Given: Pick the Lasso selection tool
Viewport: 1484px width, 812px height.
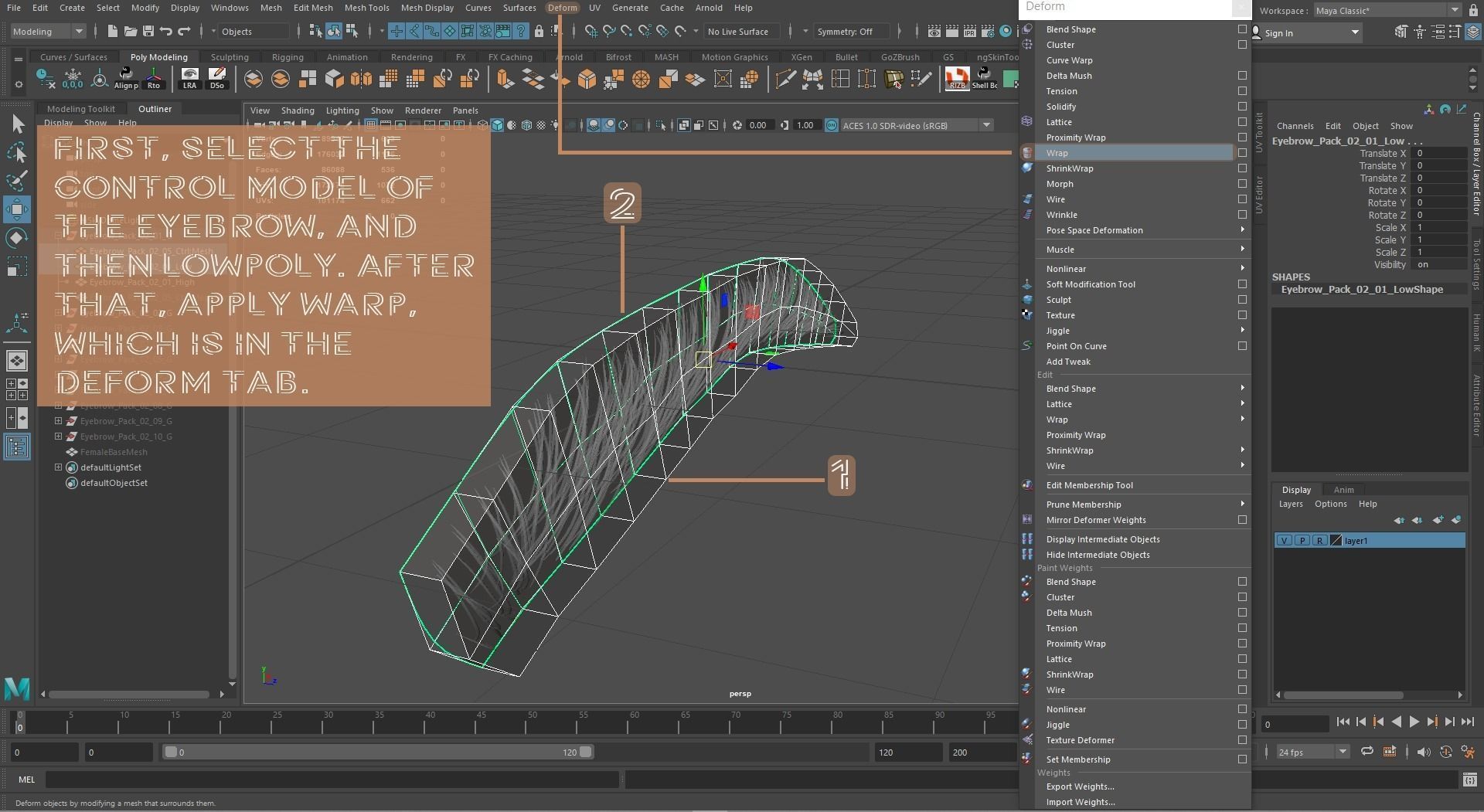Looking at the screenshot, I should [17, 152].
